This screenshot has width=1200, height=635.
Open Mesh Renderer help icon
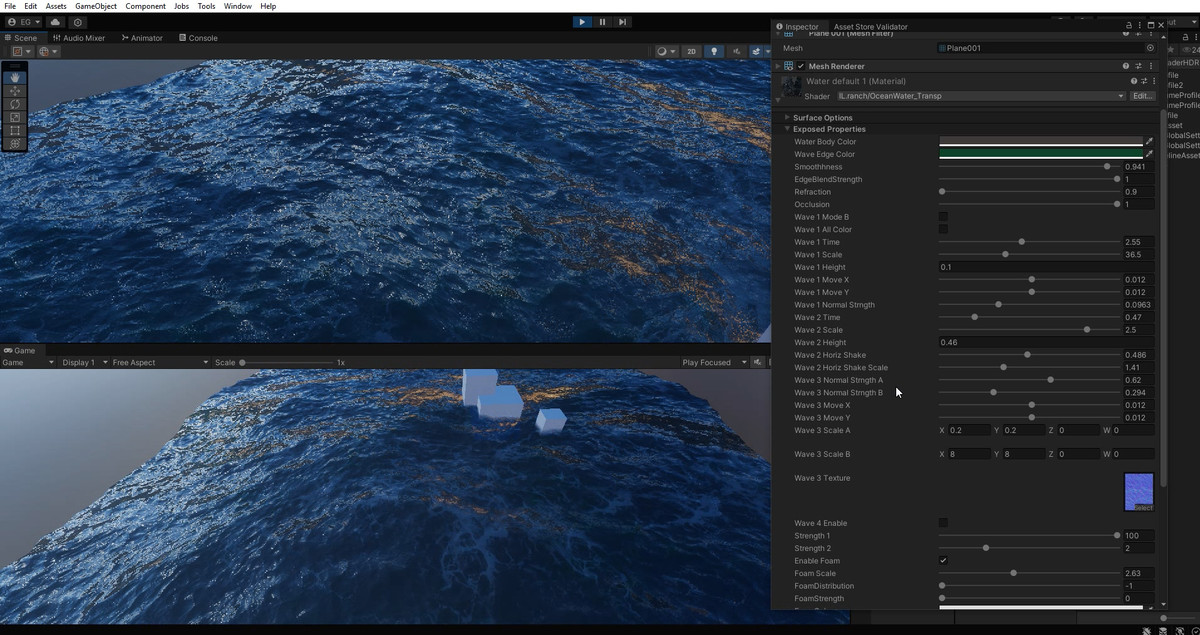tap(1126, 66)
